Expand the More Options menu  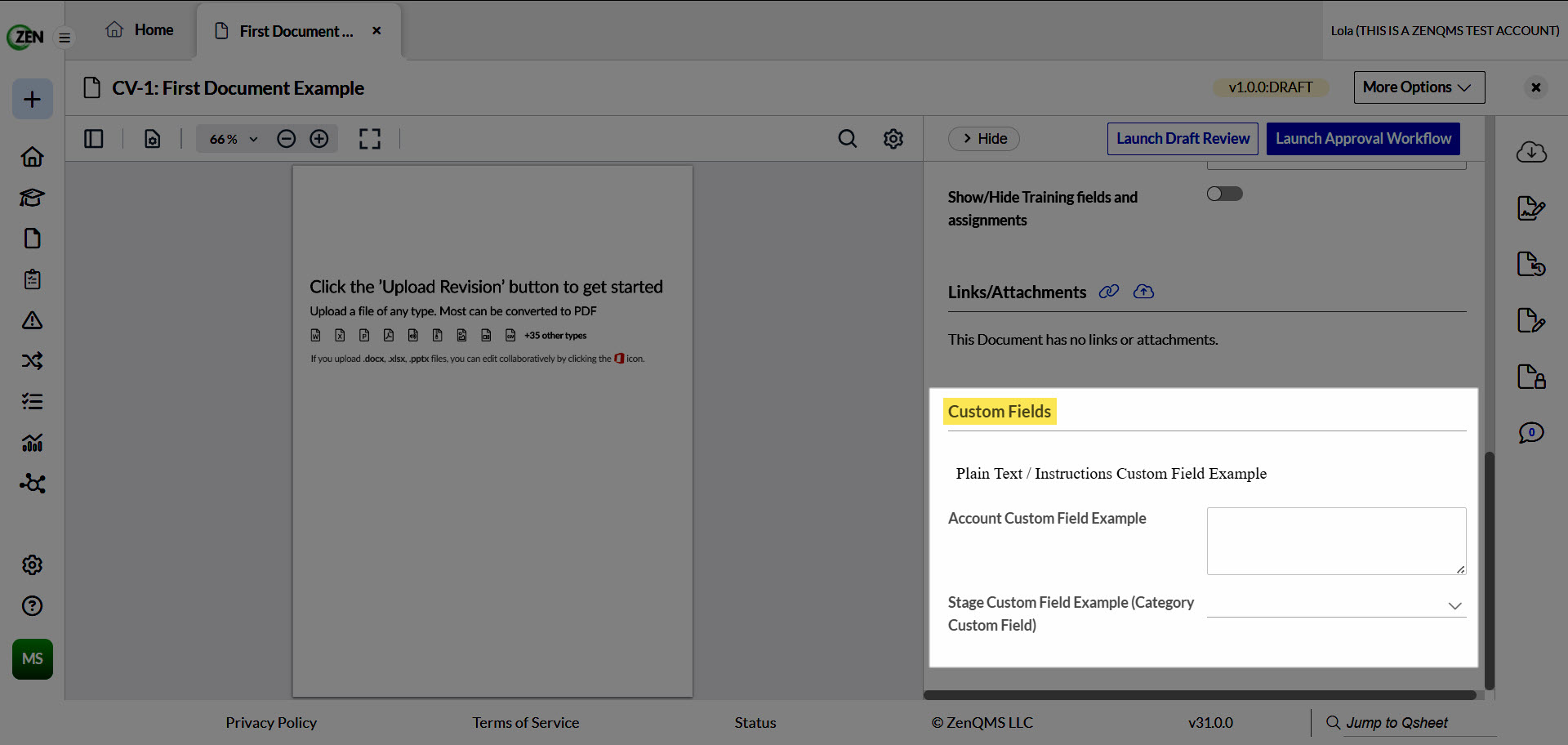coord(1419,87)
